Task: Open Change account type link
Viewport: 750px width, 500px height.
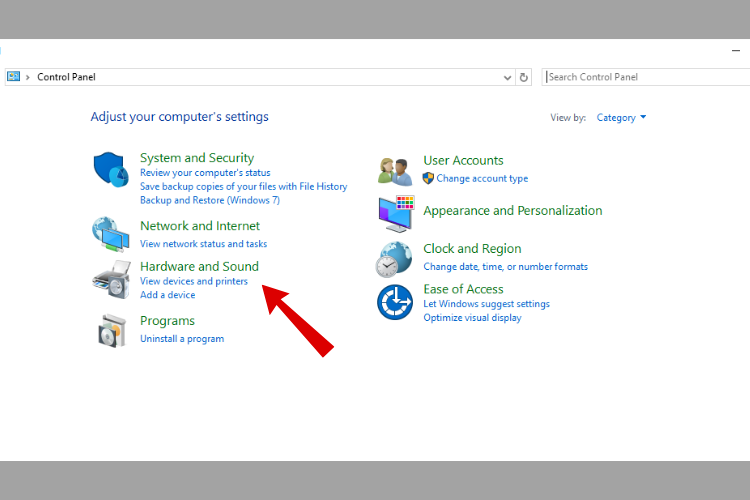Action: (482, 179)
